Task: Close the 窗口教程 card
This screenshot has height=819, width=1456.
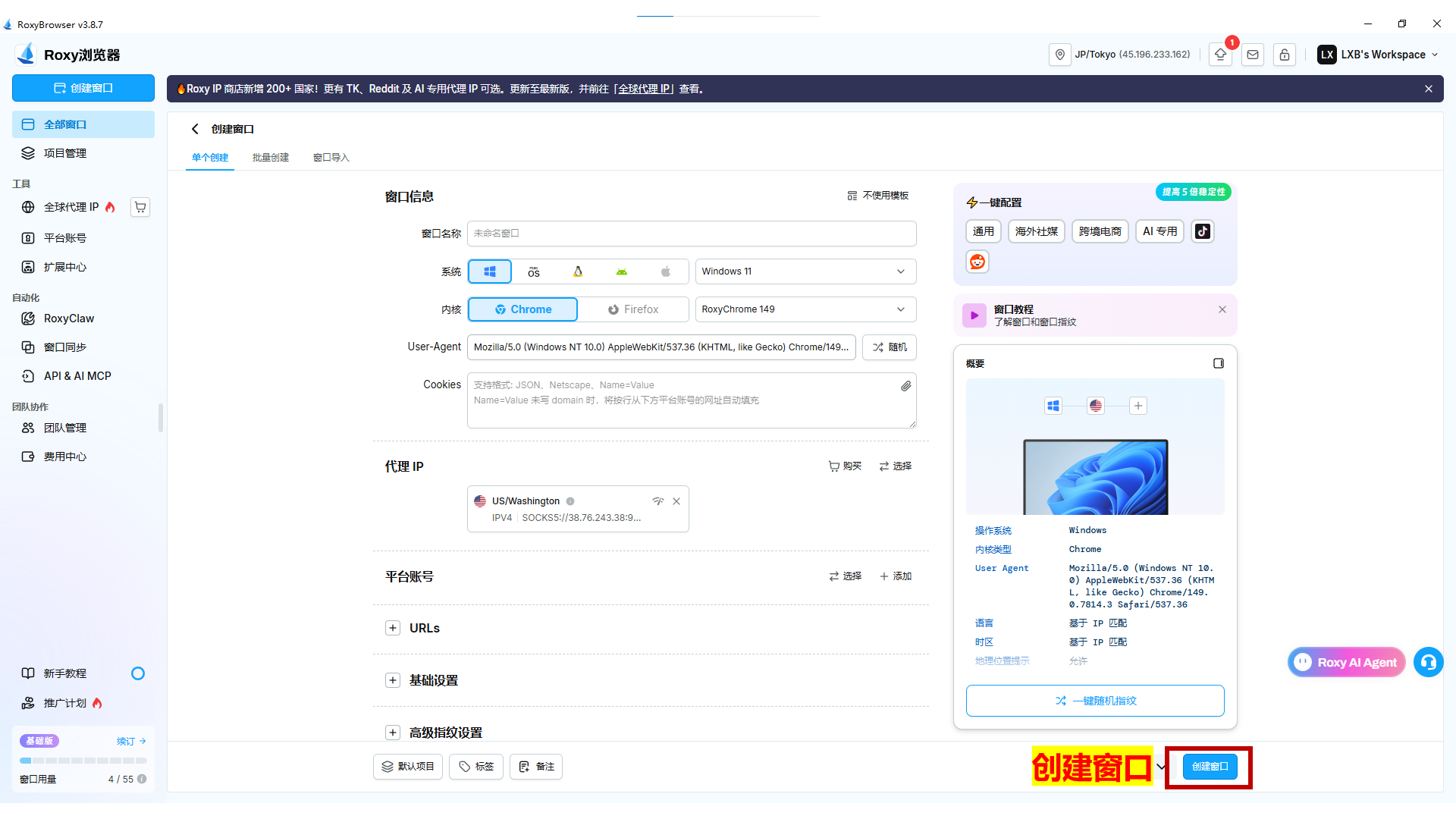Action: pos(1222,309)
